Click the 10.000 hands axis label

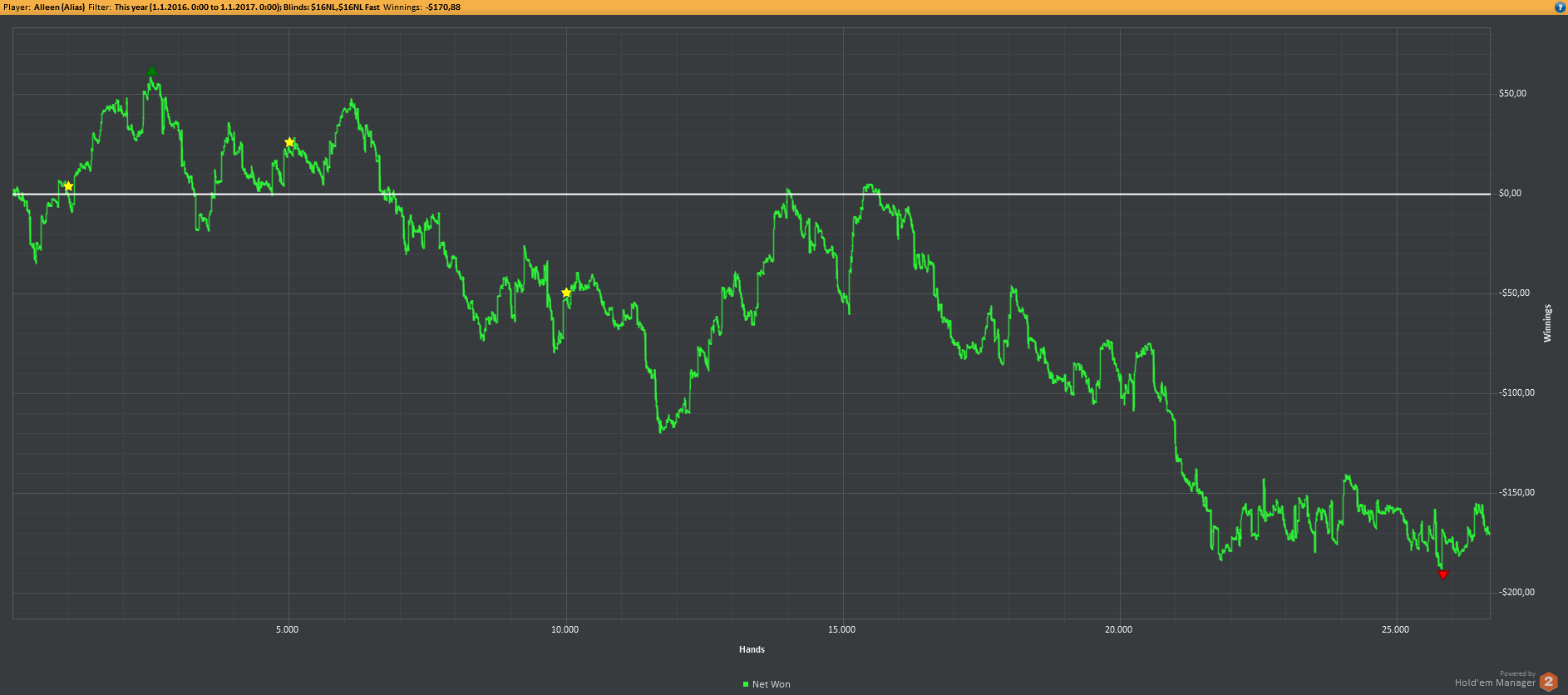tap(565, 629)
